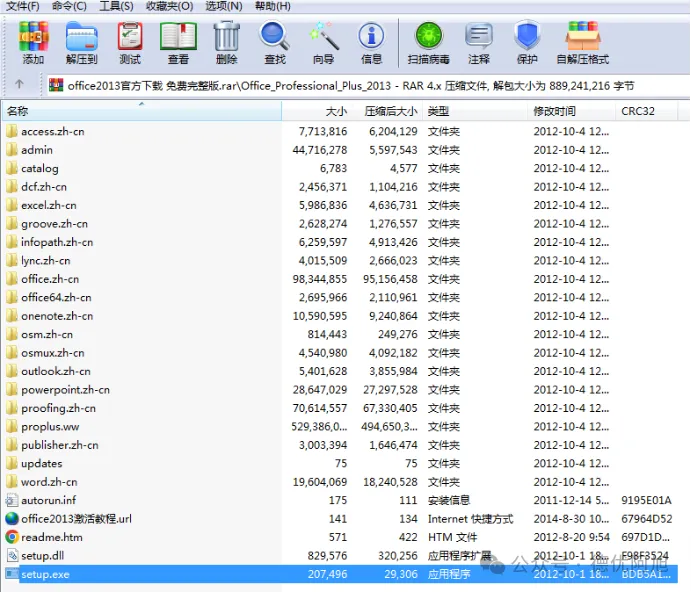This screenshot has height=592, width=691.
Task: Select the lync.zh-cn folder row
Action: (x=339, y=261)
